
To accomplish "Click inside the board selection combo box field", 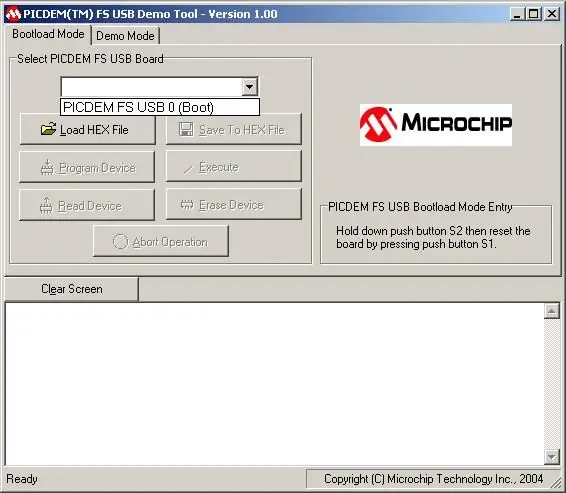I will [x=151, y=87].
